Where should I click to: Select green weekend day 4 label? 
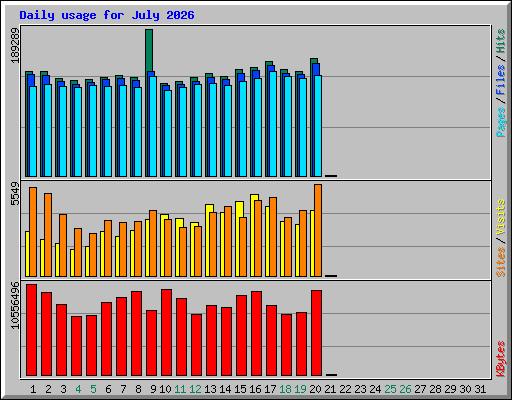tap(78, 389)
